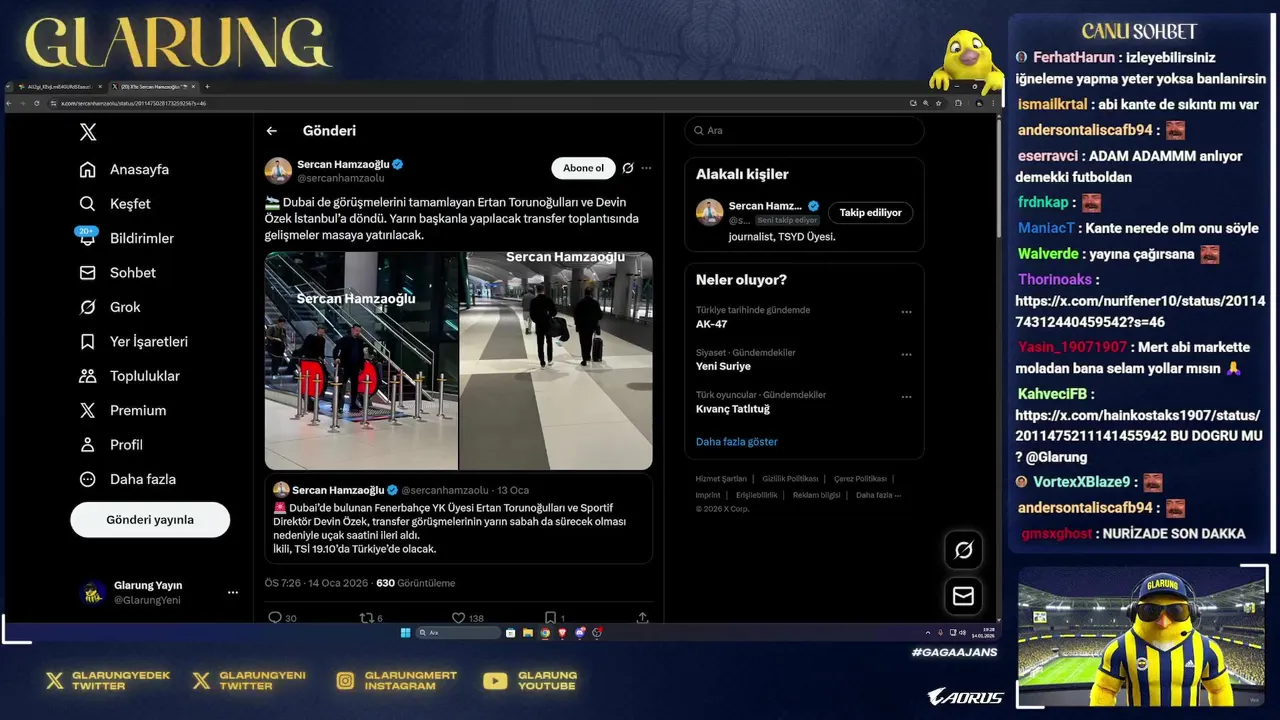
Task: Open Anasayfa home icon
Action: pyautogui.click(x=88, y=170)
